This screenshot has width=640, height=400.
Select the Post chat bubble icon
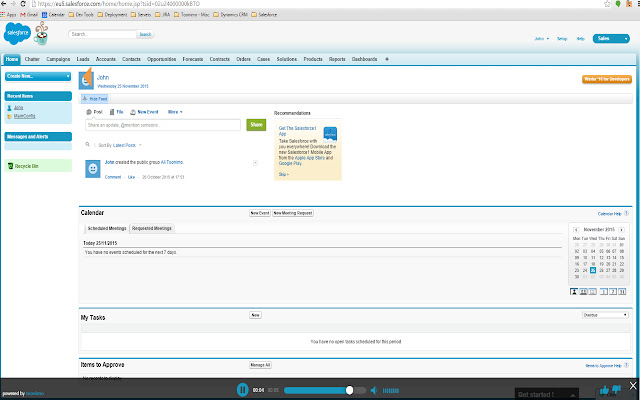point(89,112)
